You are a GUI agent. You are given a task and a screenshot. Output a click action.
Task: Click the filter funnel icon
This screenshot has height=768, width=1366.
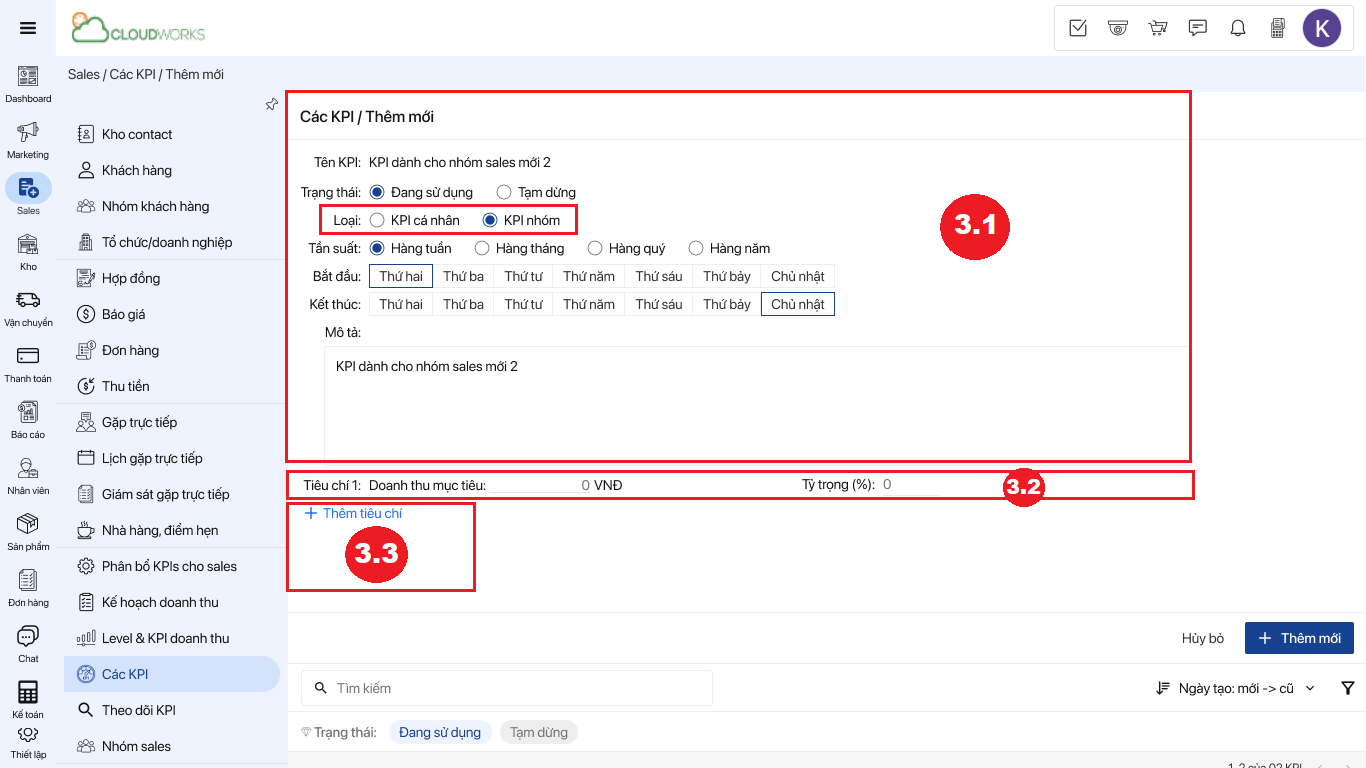pos(1347,688)
